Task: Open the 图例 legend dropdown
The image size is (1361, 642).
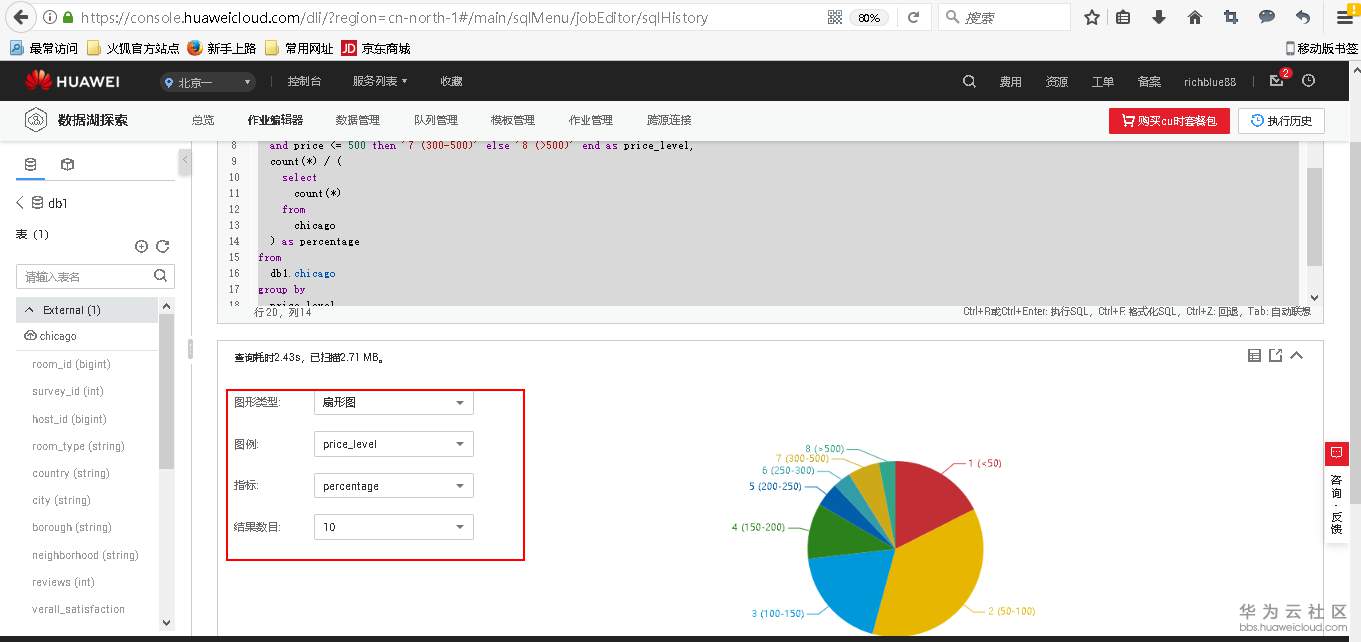Action: tap(393, 443)
